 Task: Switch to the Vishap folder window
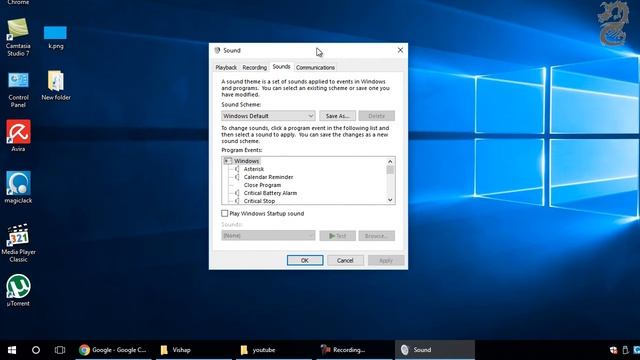[x=193, y=350]
